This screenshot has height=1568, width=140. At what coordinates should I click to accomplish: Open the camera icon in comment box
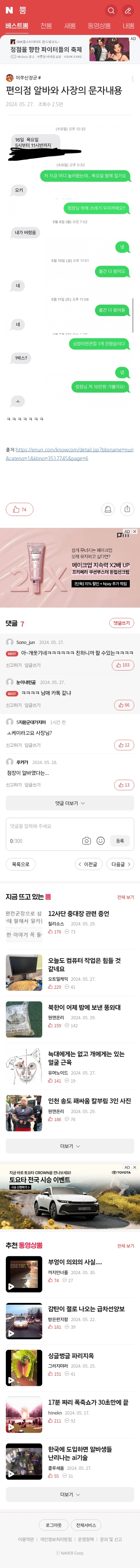pyautogui.click(x=87, y=841)
